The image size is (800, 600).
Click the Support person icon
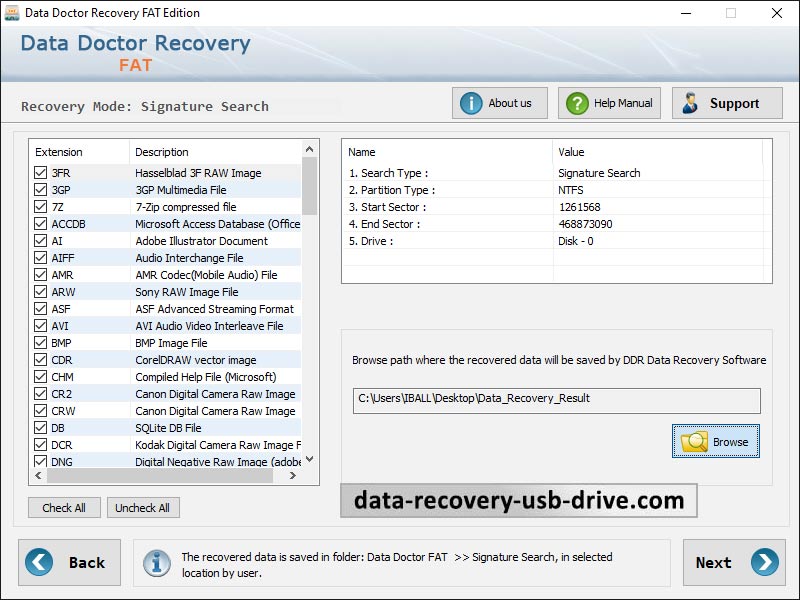pyautogui.click(x=691, y=102)
